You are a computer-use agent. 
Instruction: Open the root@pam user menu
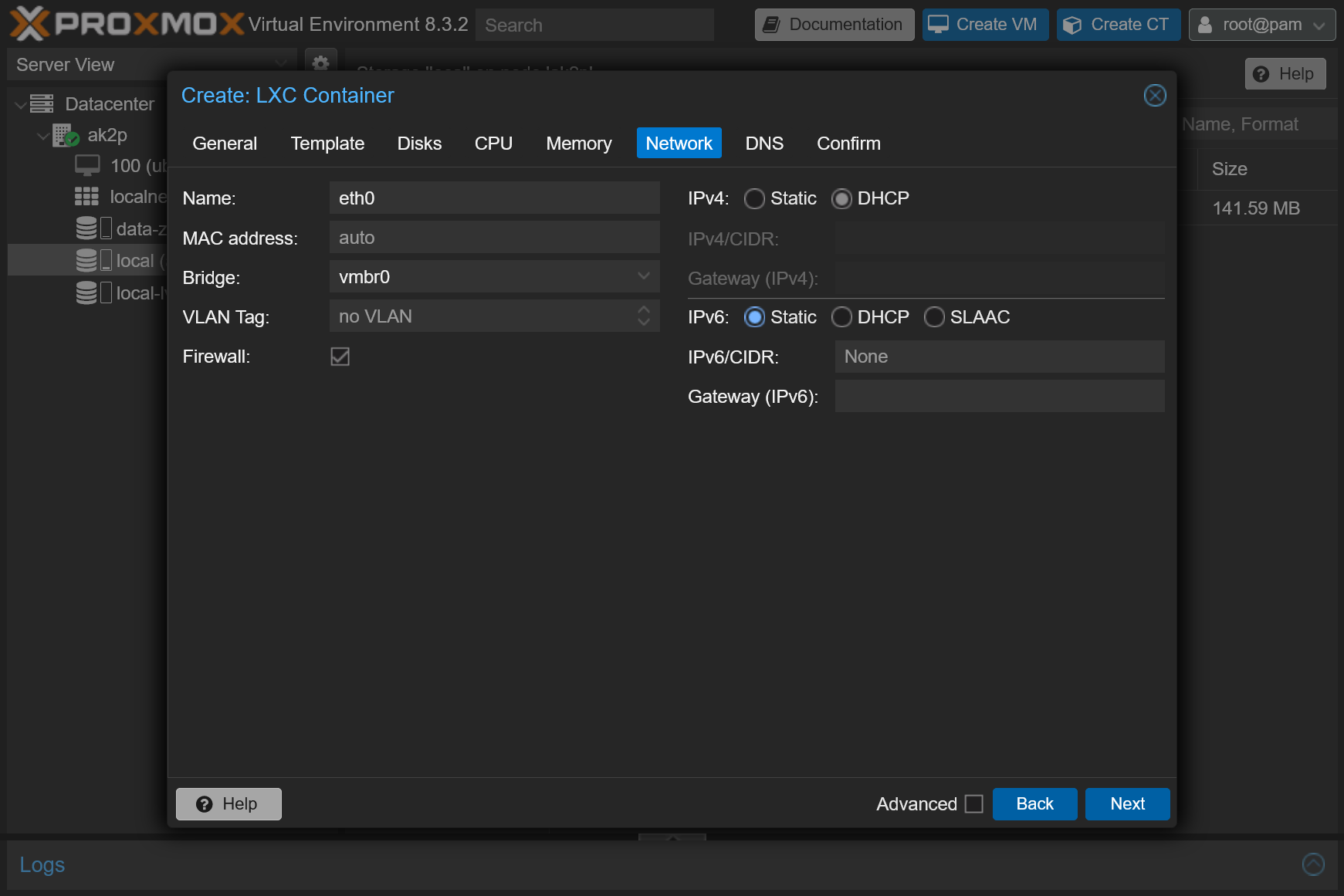pos(1262,25)
